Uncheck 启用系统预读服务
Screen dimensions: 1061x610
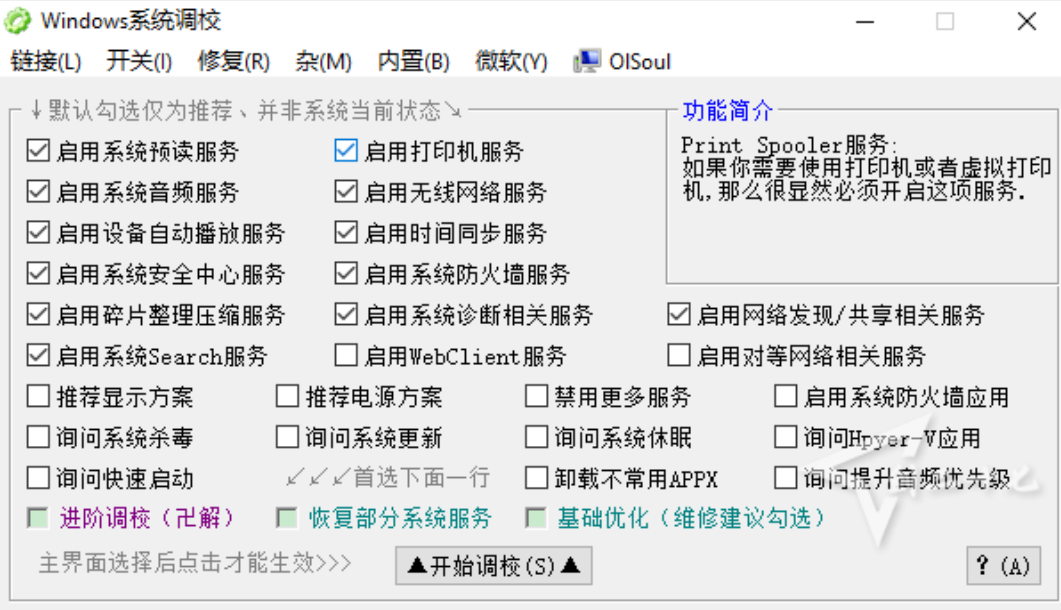(38, 151)
